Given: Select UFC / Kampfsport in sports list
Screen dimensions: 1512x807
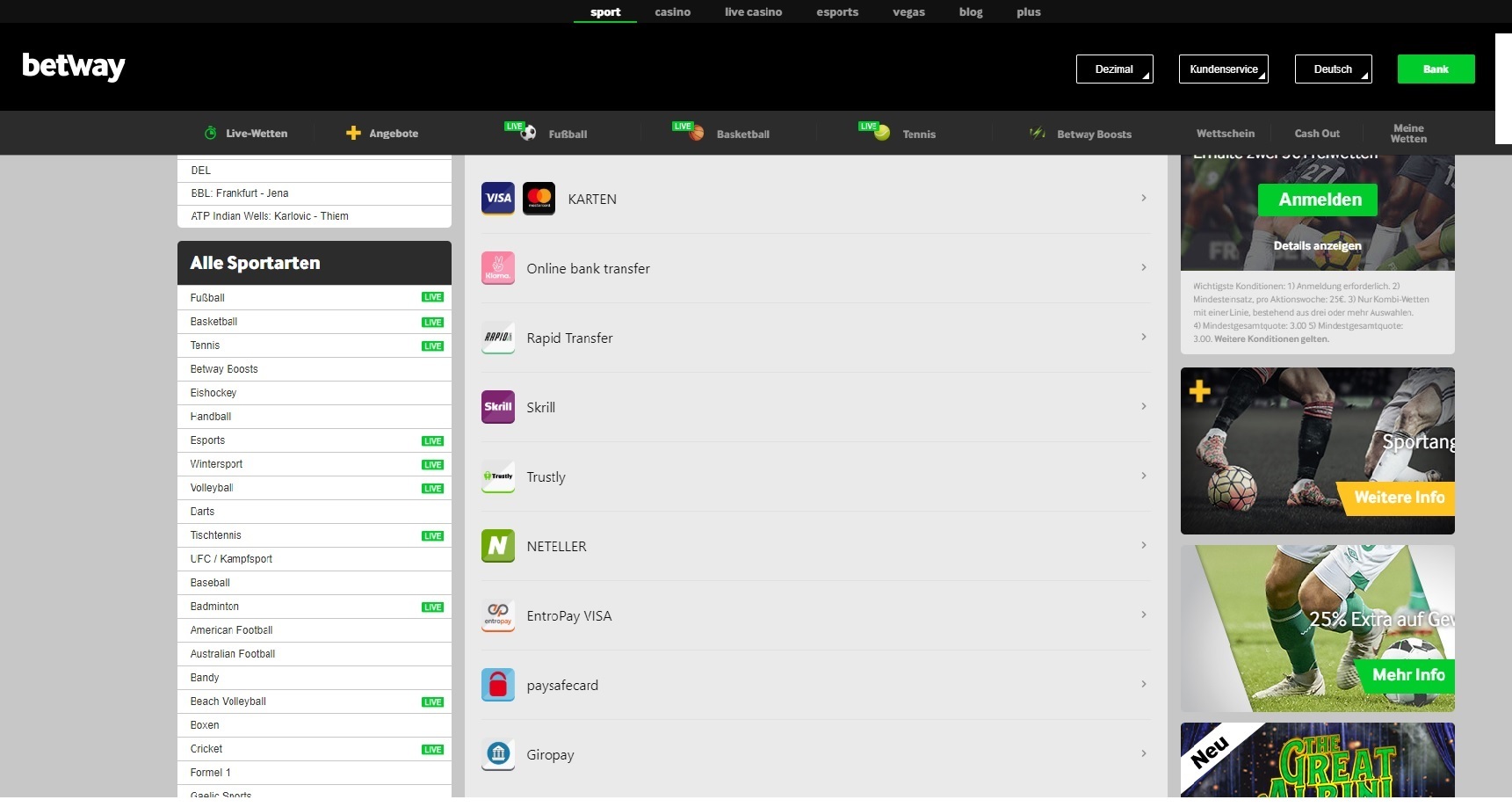Looking at the screenshot, I should tap(315, 559).
